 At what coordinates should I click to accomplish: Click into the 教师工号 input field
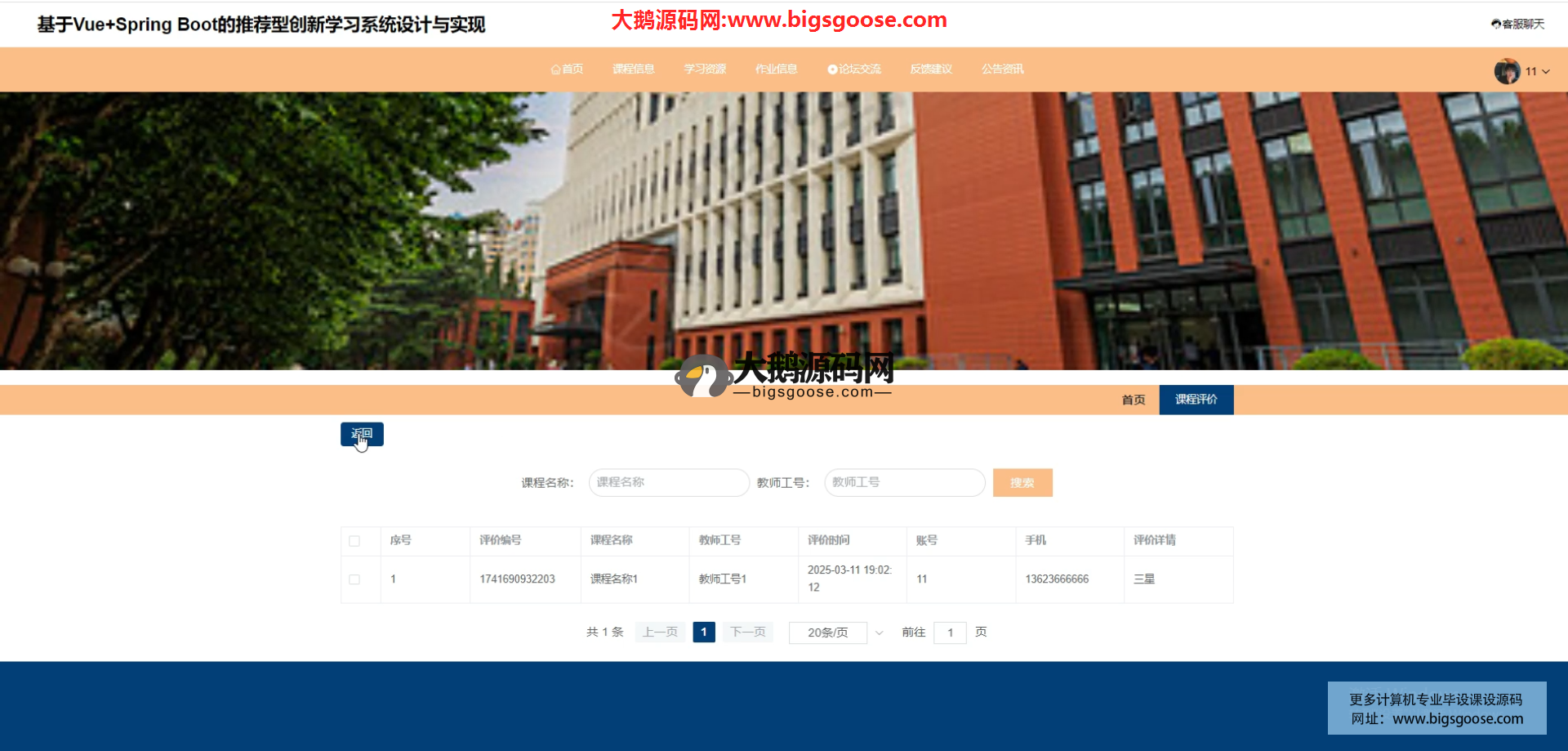pyautogui.click(x=904, y=483)
